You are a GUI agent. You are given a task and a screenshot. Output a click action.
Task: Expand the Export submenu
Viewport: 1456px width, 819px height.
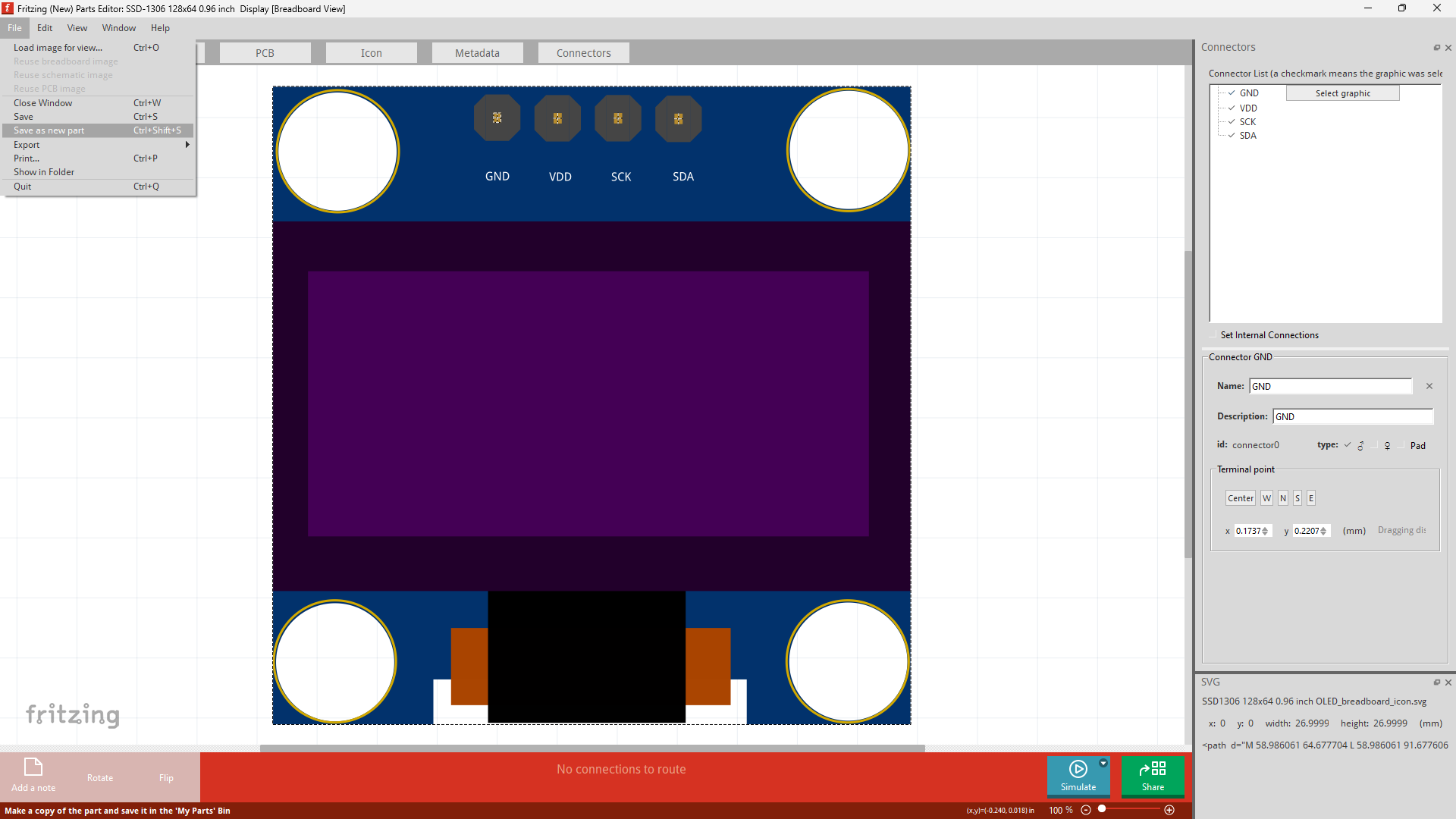tap(98, 145)
